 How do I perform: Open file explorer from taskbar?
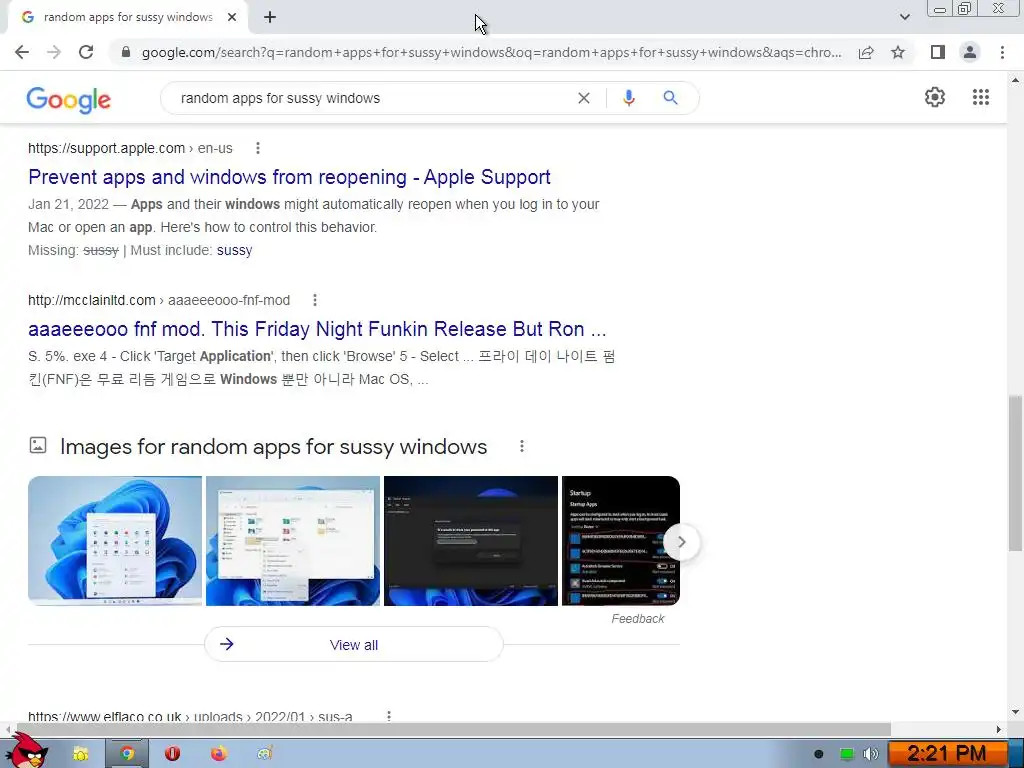click(x=81, y=754)
